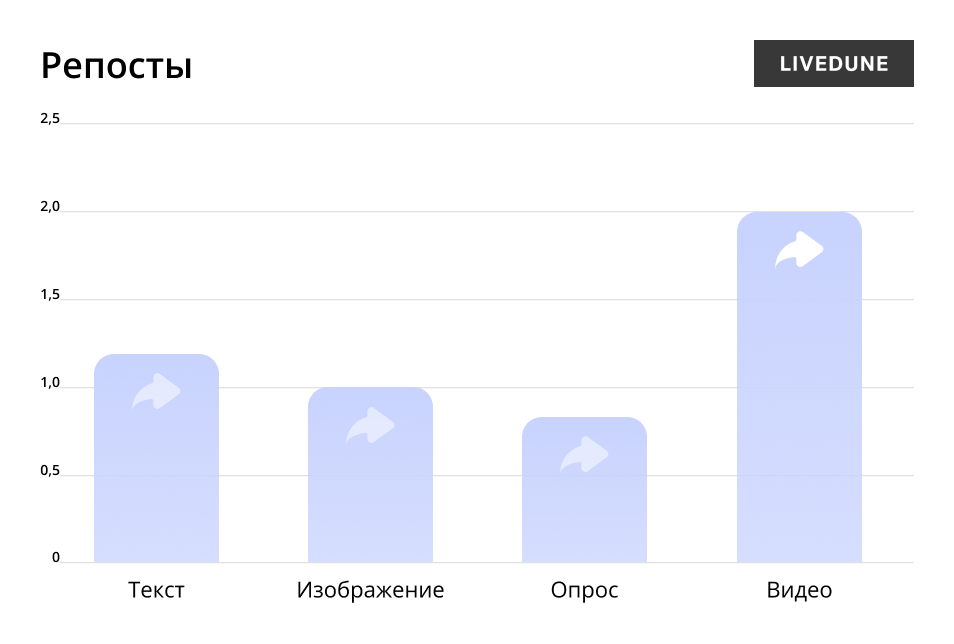Click the 1,5 y-axis label
The image size is (954, 644).
[50, 295]
